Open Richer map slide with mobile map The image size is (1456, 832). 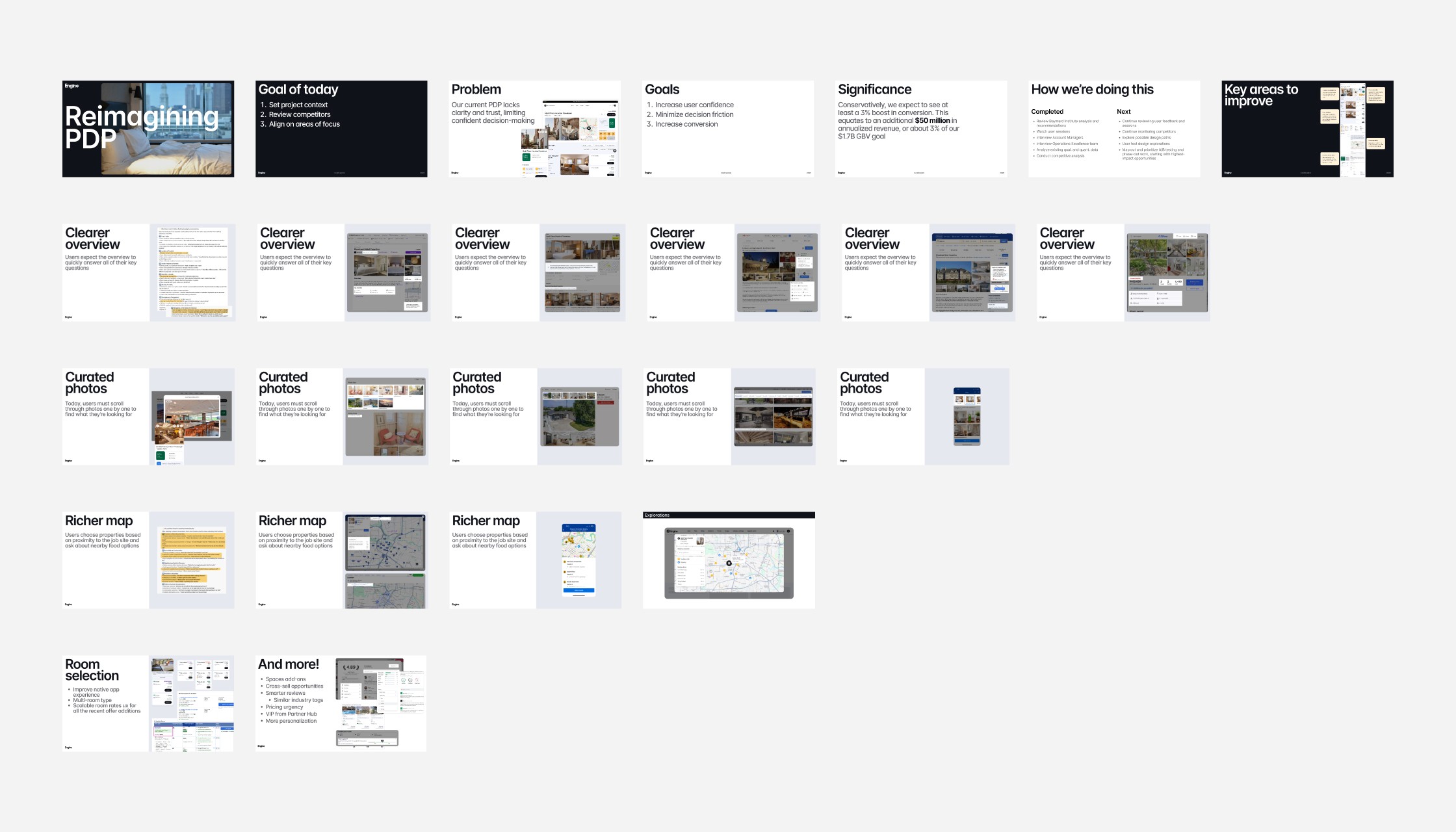pyautogui.click(x=535, y=560)
